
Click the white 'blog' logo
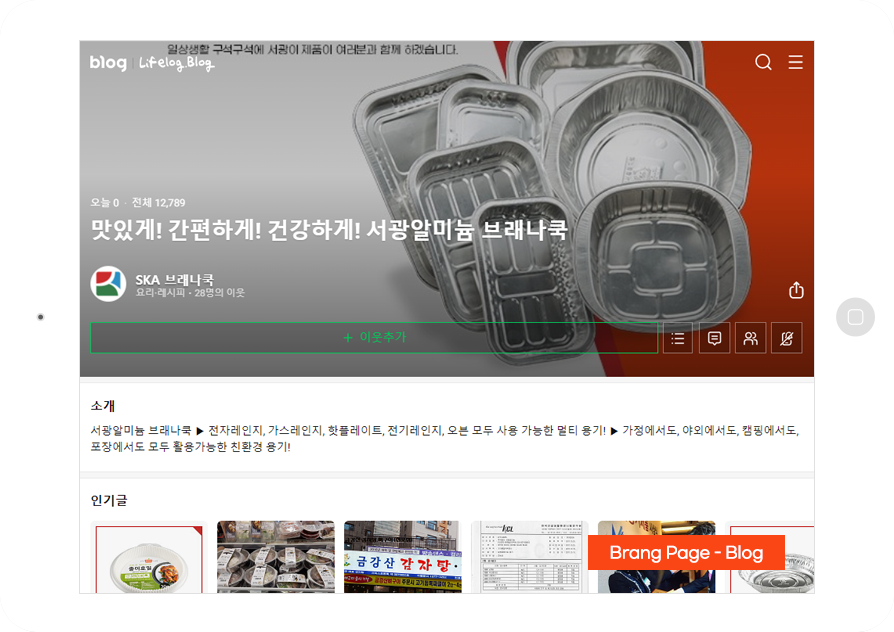point(108,63)
